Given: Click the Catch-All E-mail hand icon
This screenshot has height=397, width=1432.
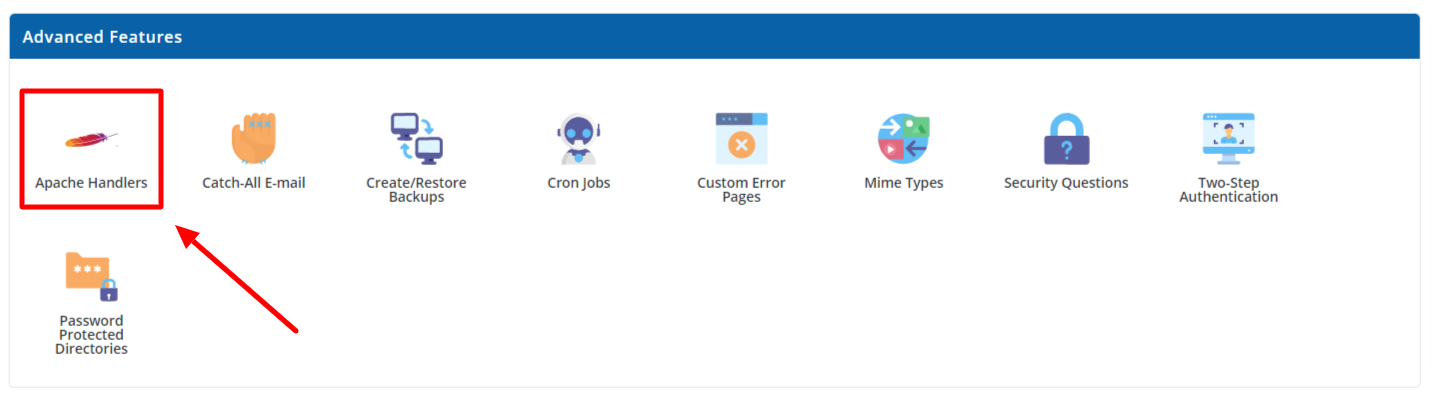Looking at the screenshot, I should [253, 139].
